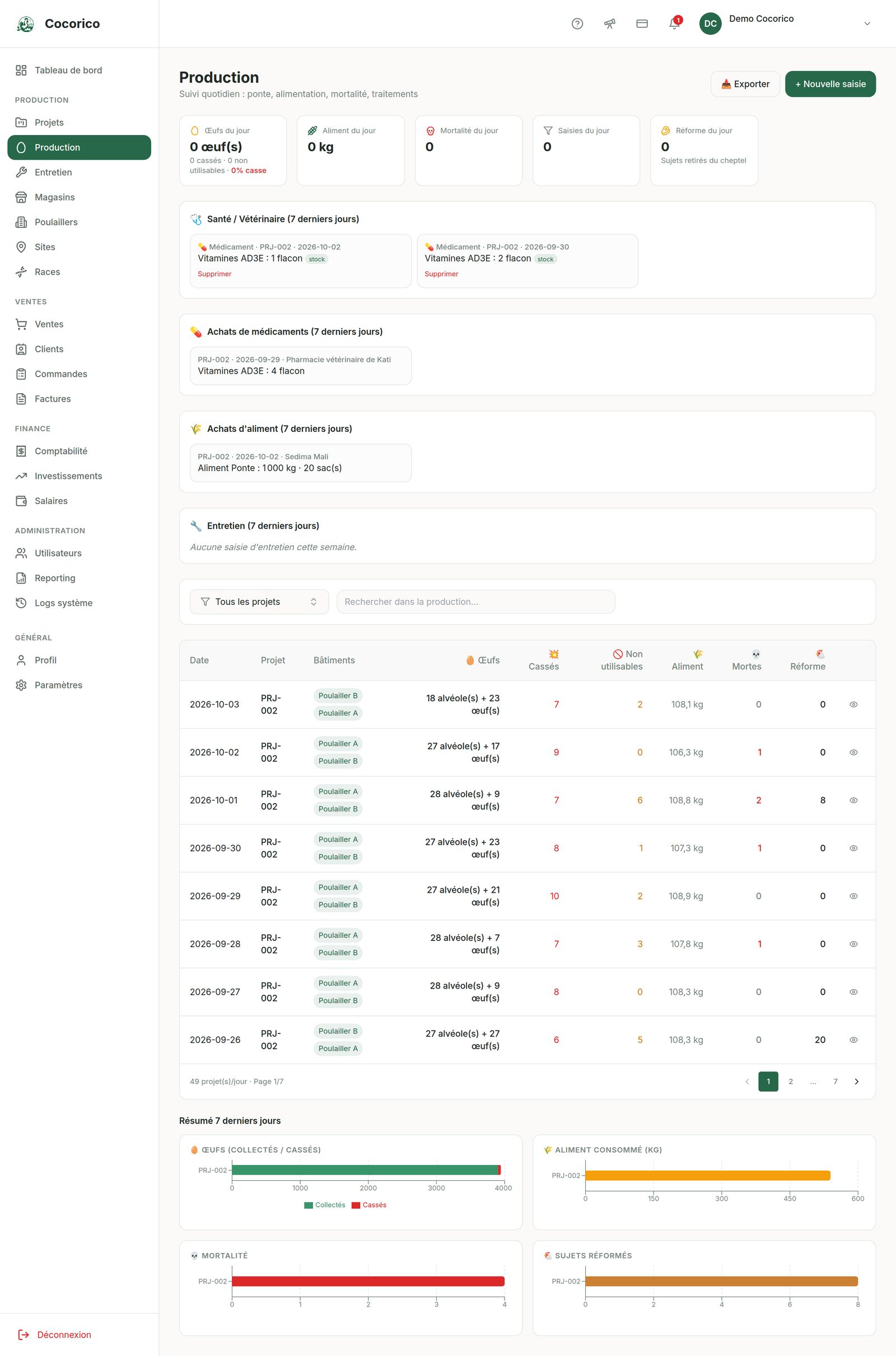
Task: Click the Exporter button
Action: pos(745,84)
